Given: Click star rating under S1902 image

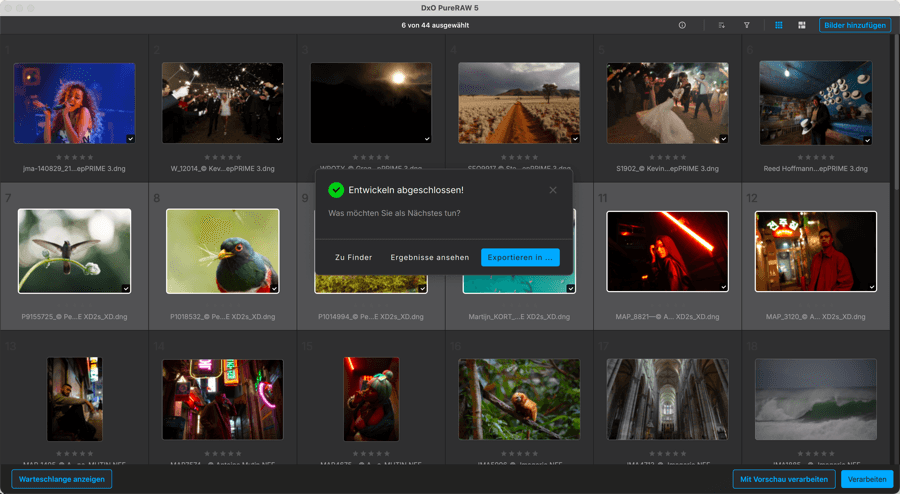Looking at the screenshot, I should click(x=668, y=157).
